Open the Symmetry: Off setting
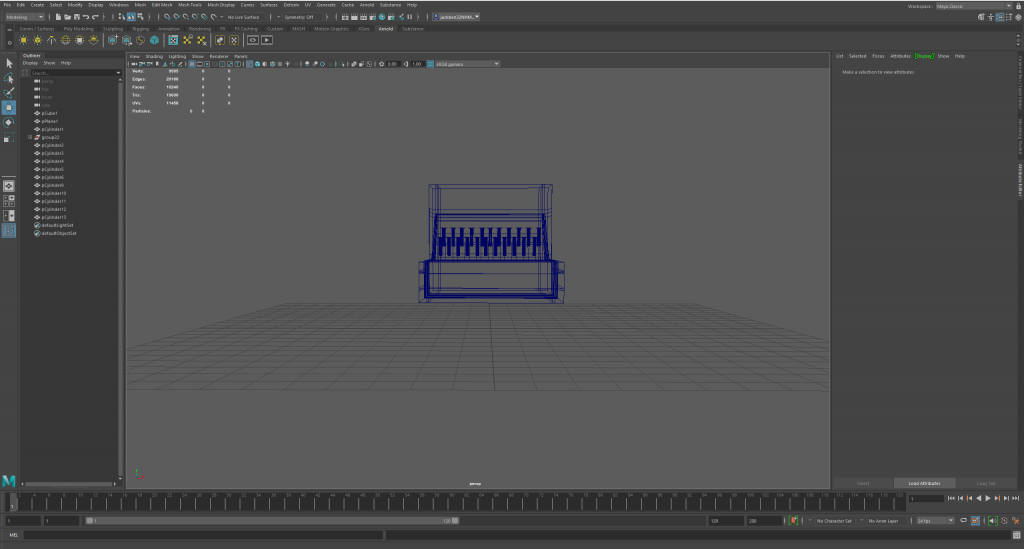Image resolution: width=1024 pixels, height=549 pixels. [298, 17]
